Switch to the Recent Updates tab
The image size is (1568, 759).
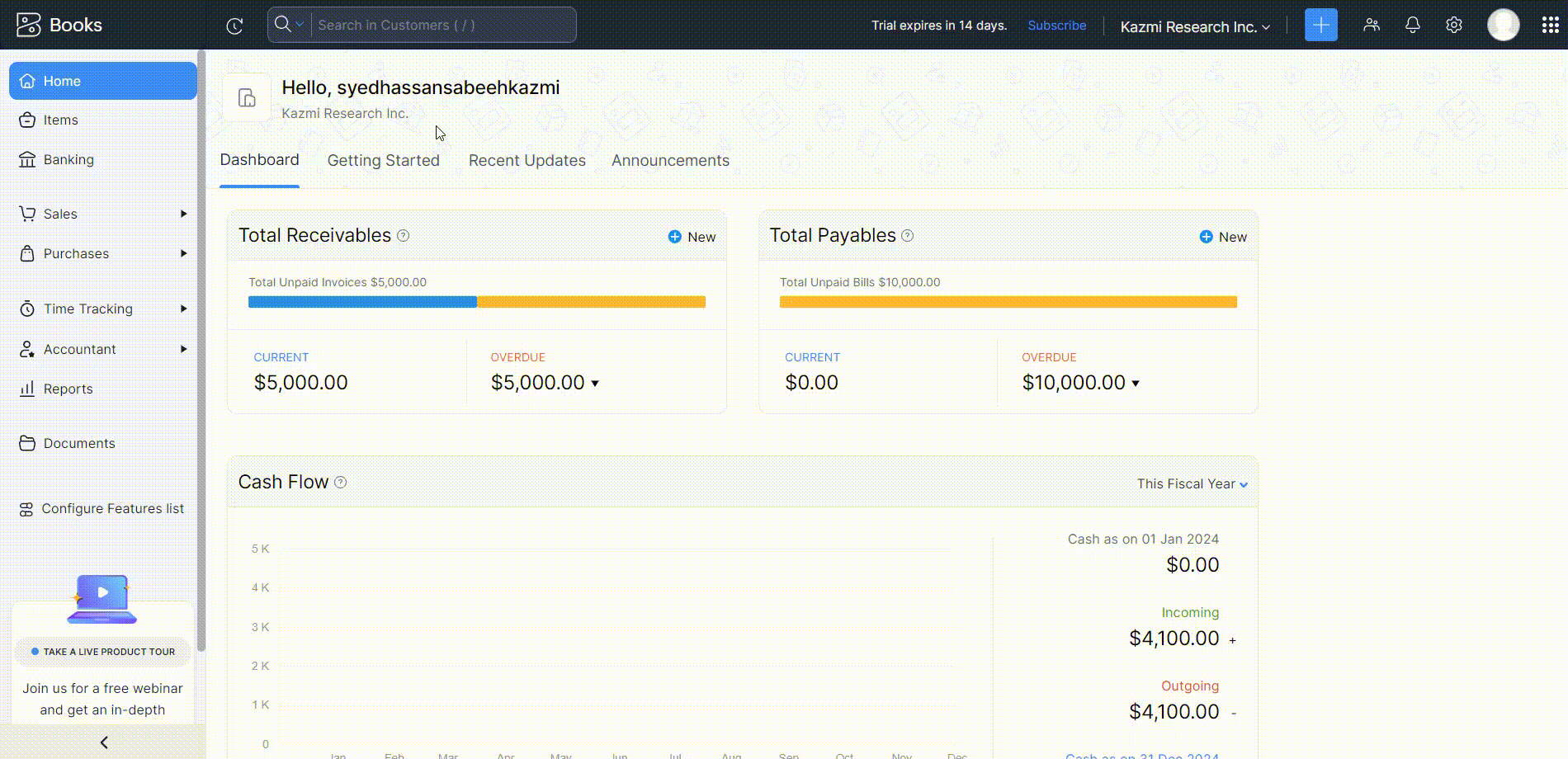click(x=527, y=161)
